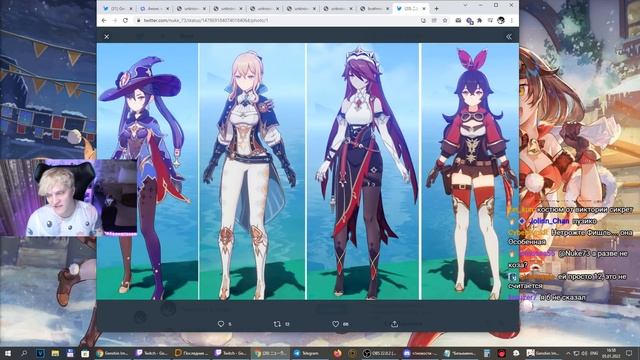Click chat message 'костюм от виктории сикрет'
The image size is (640, 360).
584,209
